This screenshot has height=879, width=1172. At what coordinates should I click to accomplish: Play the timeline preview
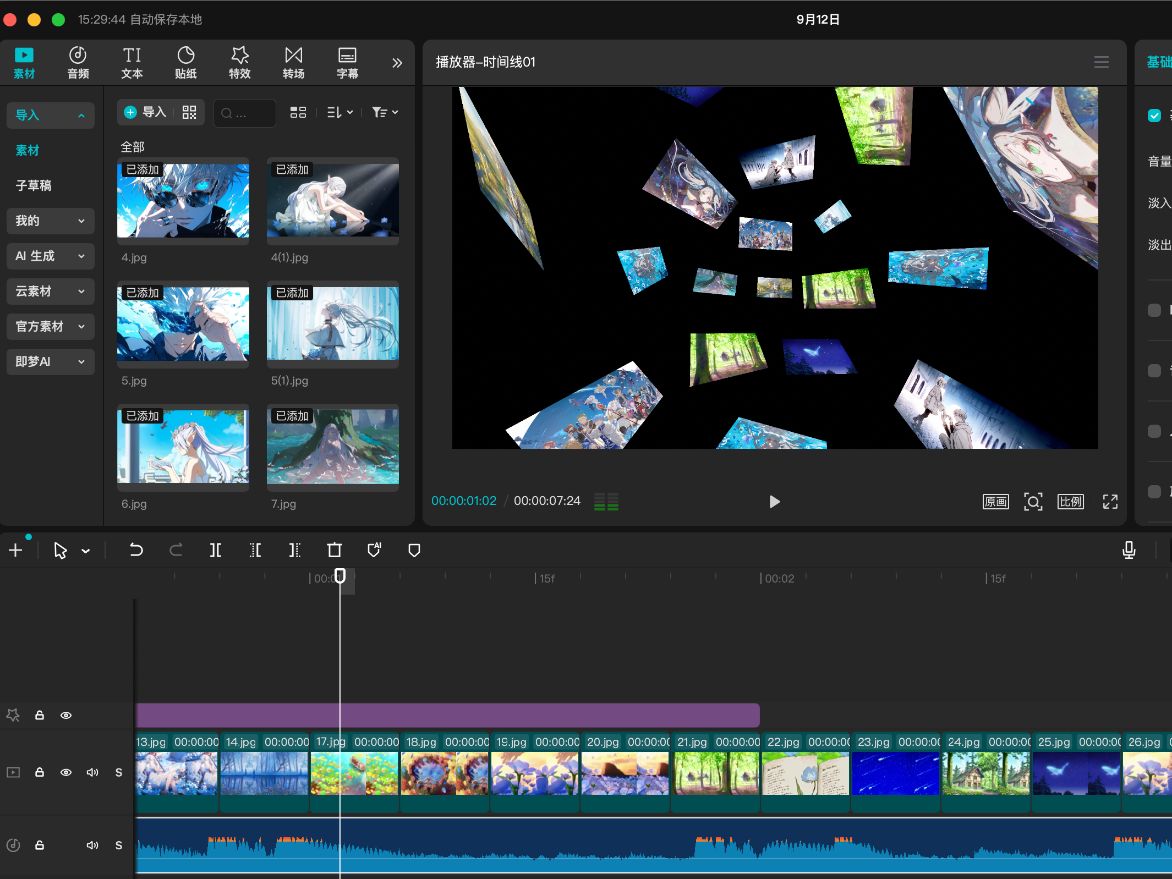[774, 502]
